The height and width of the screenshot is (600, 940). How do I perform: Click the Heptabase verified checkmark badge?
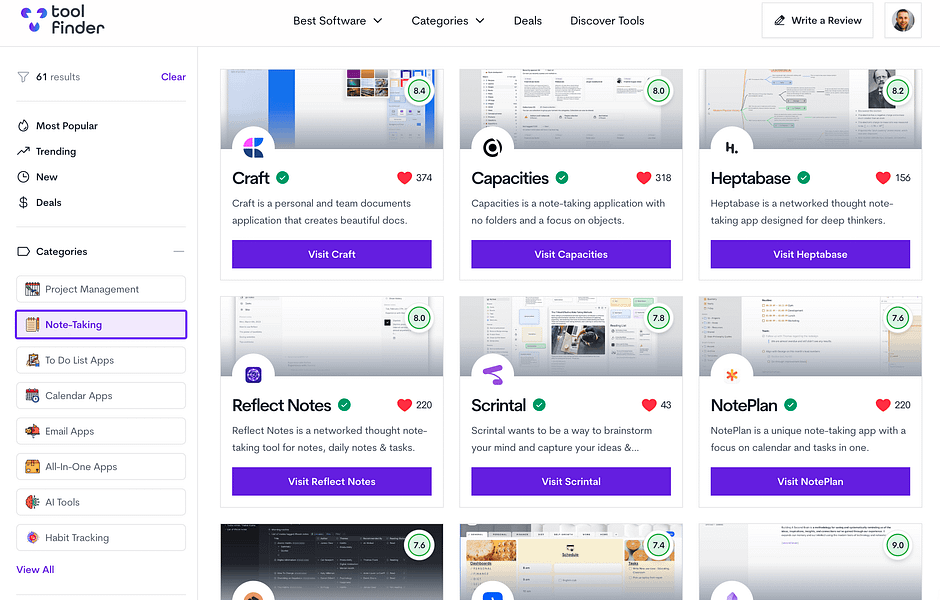804,177
